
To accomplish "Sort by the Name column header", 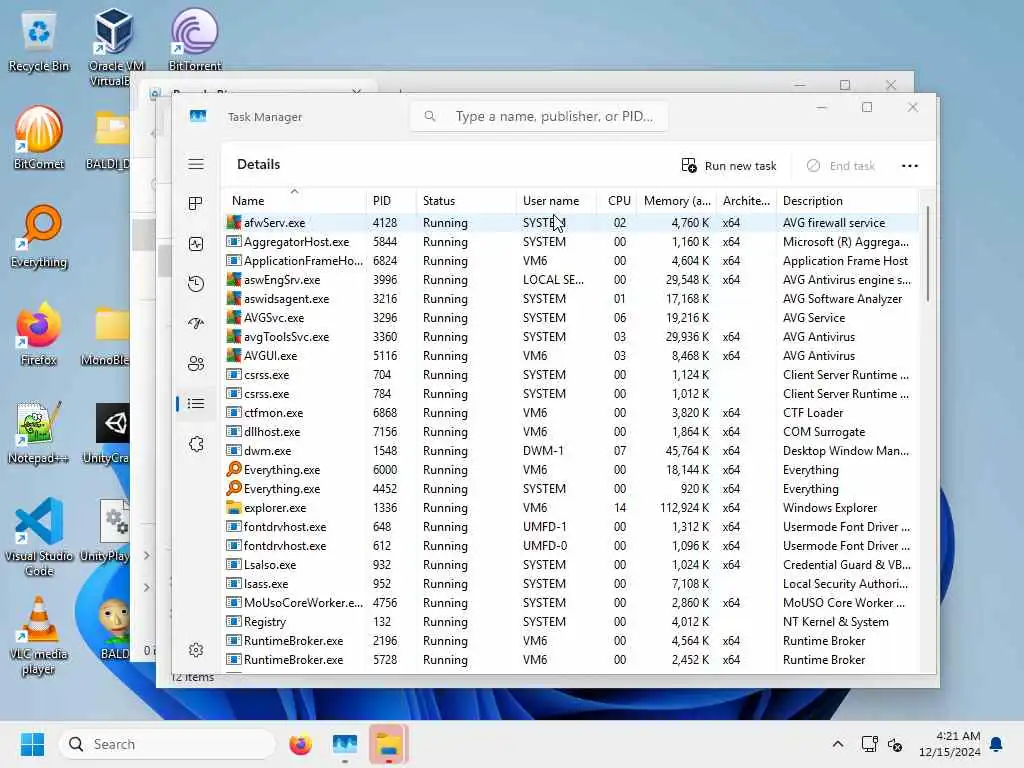I will point(294,200).
